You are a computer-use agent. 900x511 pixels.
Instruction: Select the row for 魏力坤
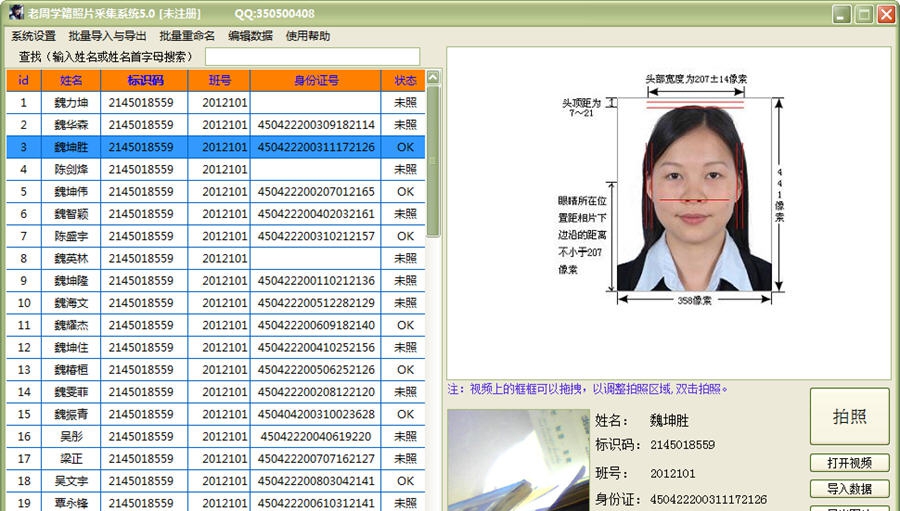(216, 103)
